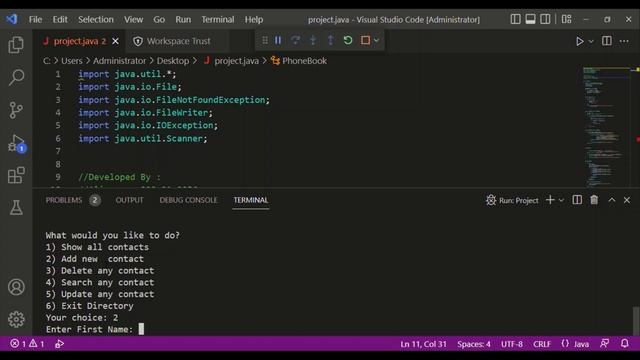Viewport: 640px width, 360px height.
Task: Create a new terminal with plus
Action: point(550,200)
